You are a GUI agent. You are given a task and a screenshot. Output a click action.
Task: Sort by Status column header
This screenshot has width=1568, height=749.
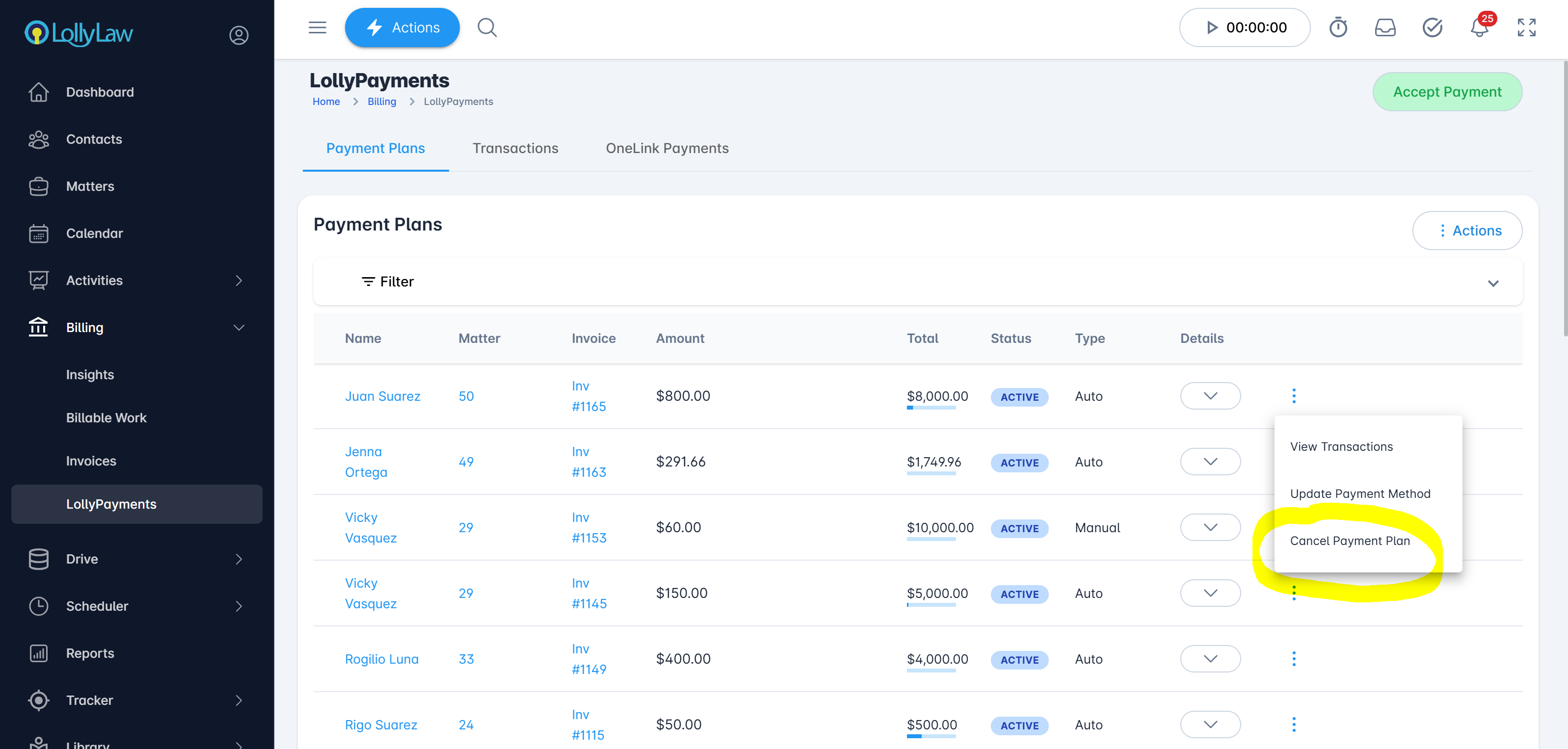[1010, 338]
